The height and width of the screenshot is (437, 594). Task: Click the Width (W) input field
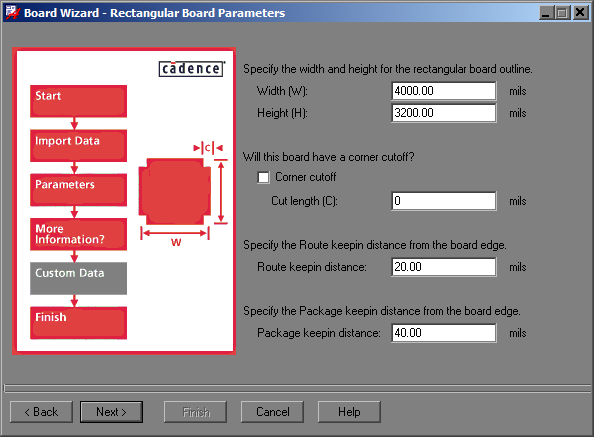(444, 91)
